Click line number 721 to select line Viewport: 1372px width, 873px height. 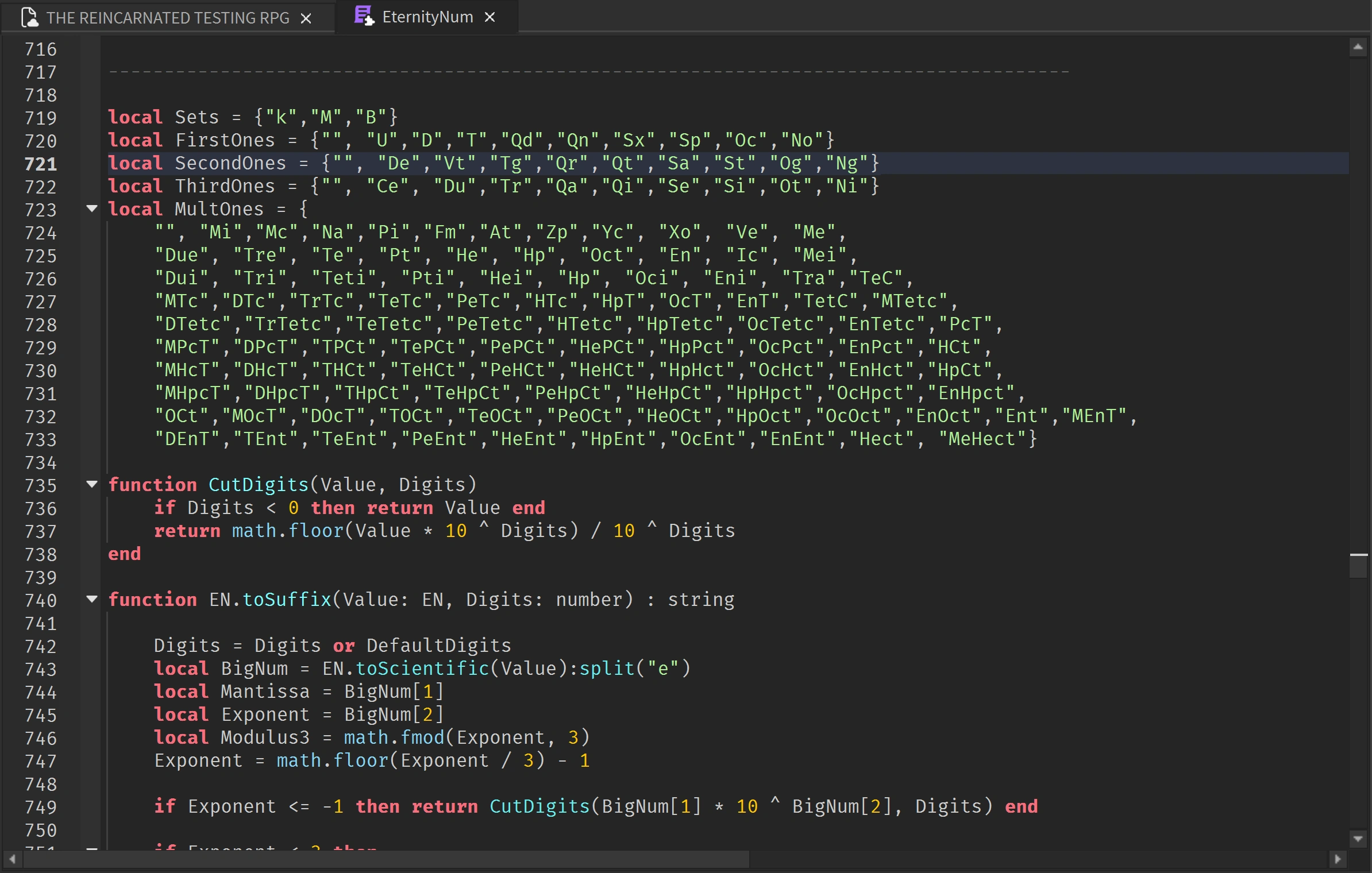(41, 163)
